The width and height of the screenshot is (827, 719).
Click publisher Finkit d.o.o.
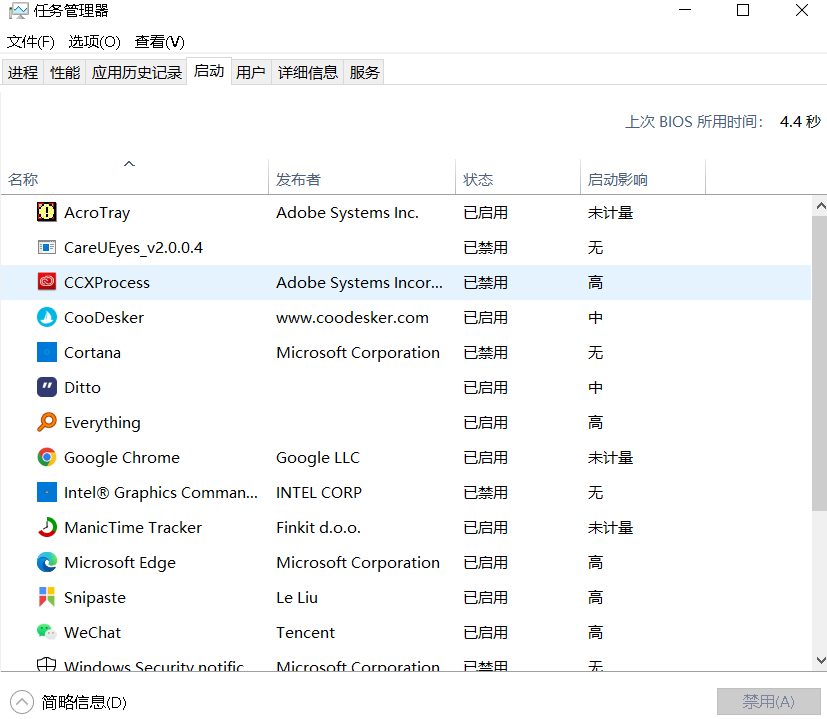pos(318,528)
